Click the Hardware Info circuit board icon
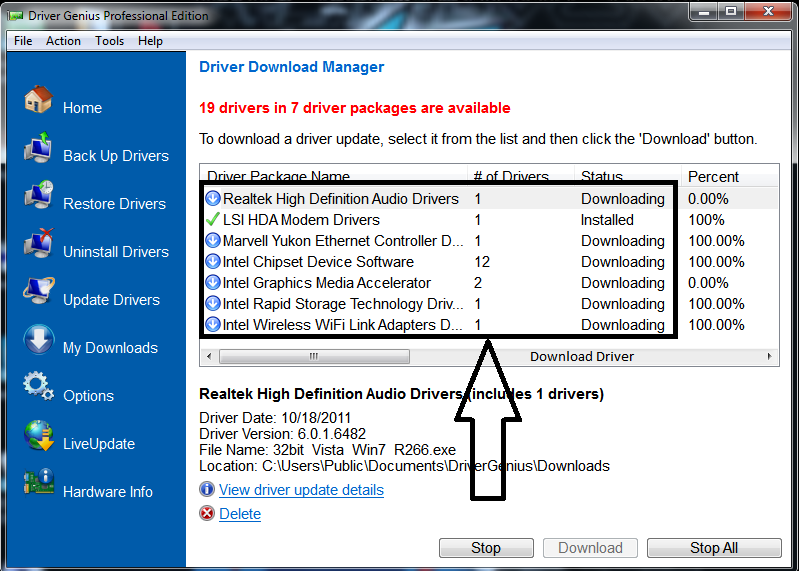The height and width of the screenshot is (571, 799). click(x=39, y=482)
